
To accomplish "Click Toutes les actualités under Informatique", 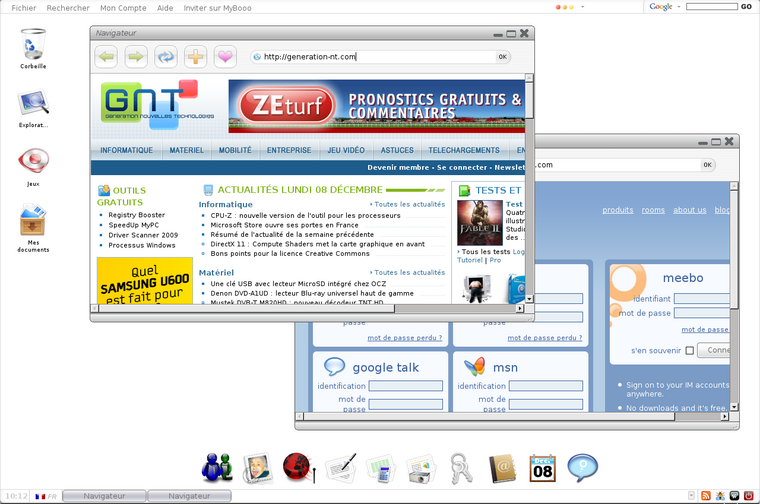I will point(407,205).
